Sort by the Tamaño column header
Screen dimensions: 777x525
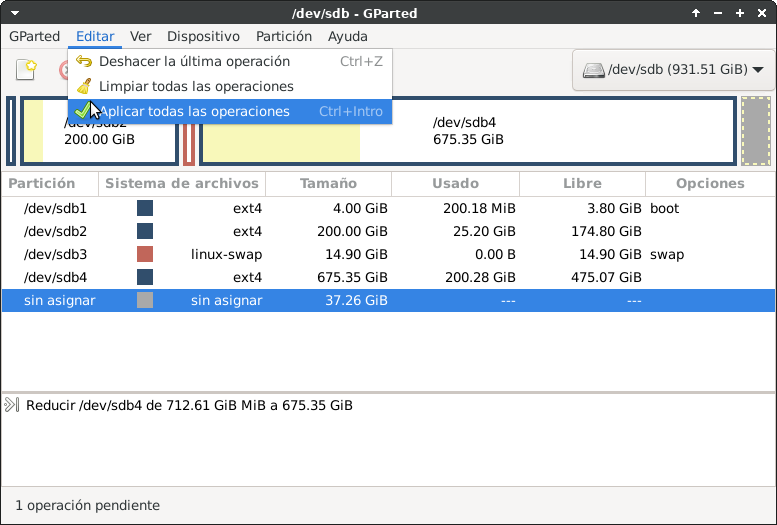[x=329, y=183]
